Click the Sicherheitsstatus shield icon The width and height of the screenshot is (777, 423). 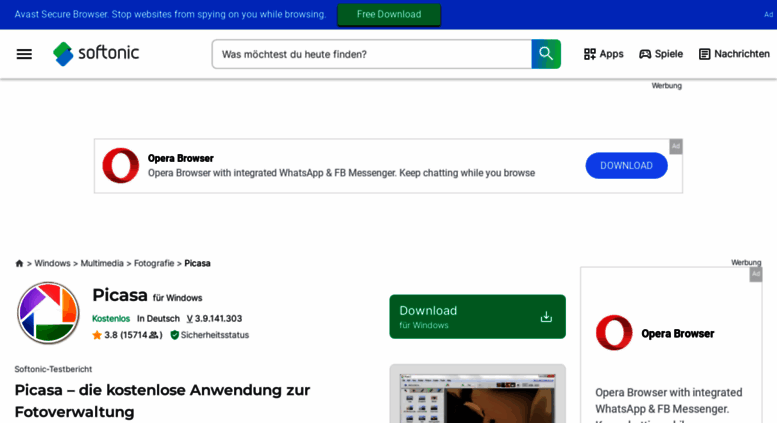[174, 335]
